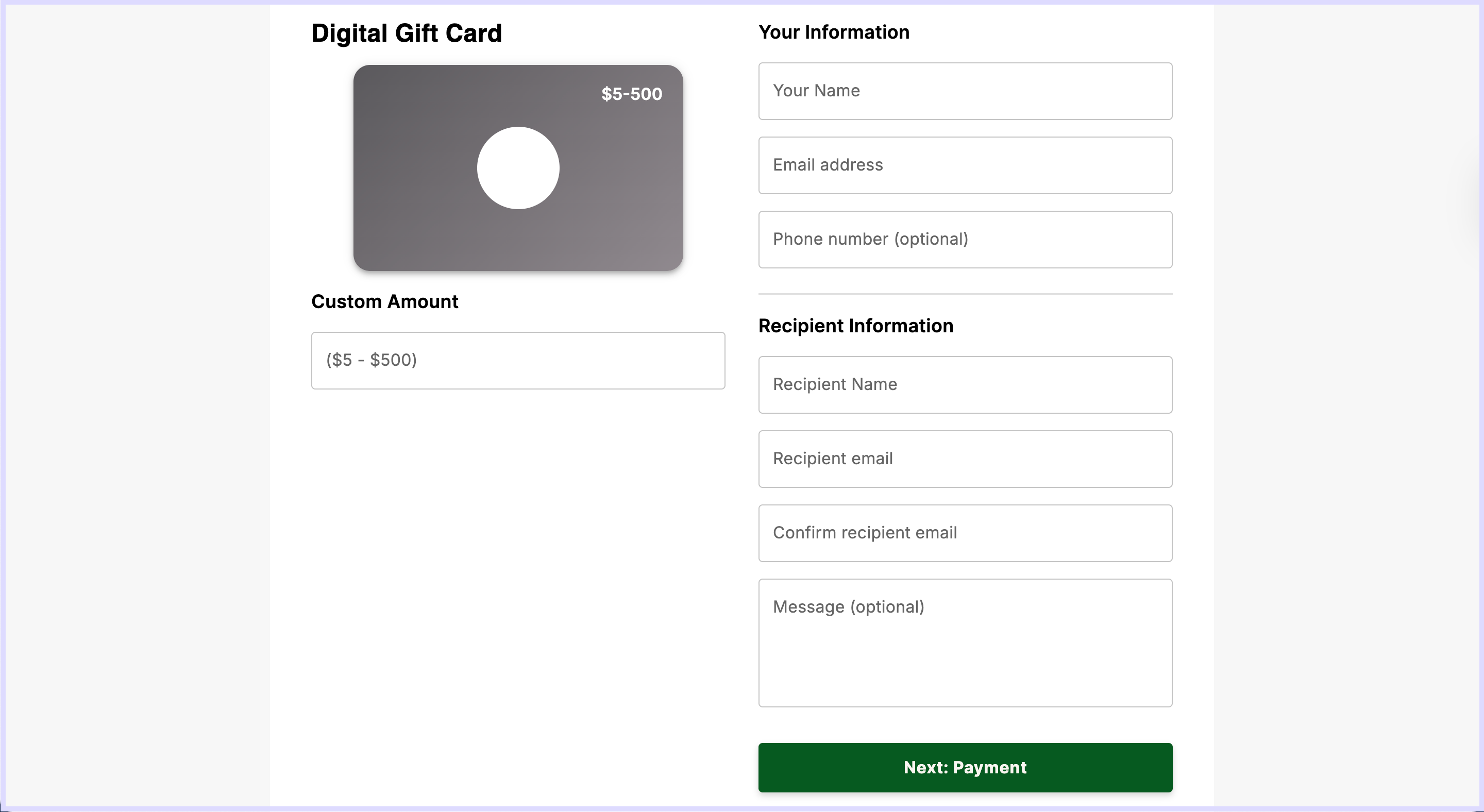Select the Recipient email field

click(965, 459)
